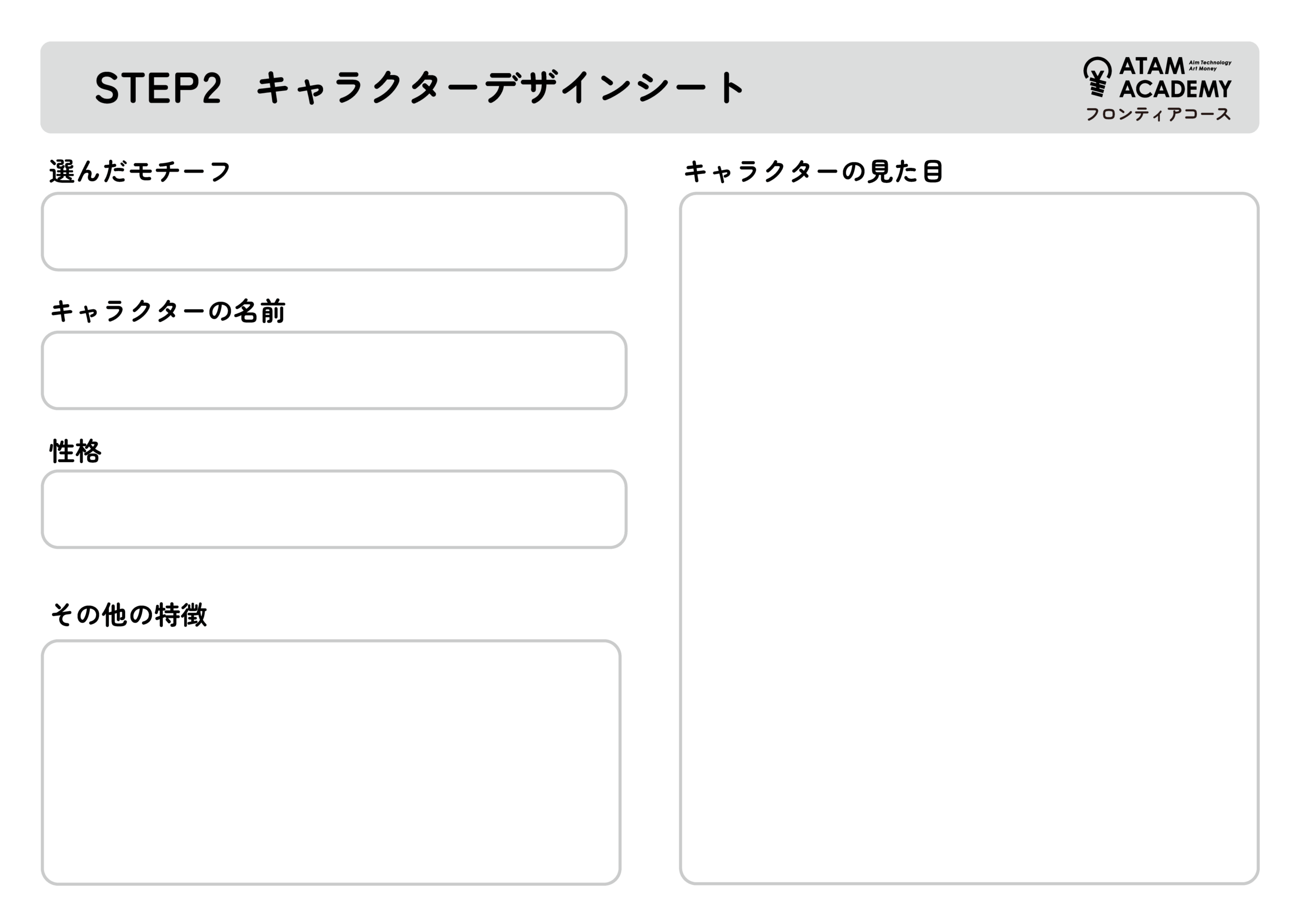
Task: Select the フロンティアコース text under the logo
Action: pos(1158,114)
